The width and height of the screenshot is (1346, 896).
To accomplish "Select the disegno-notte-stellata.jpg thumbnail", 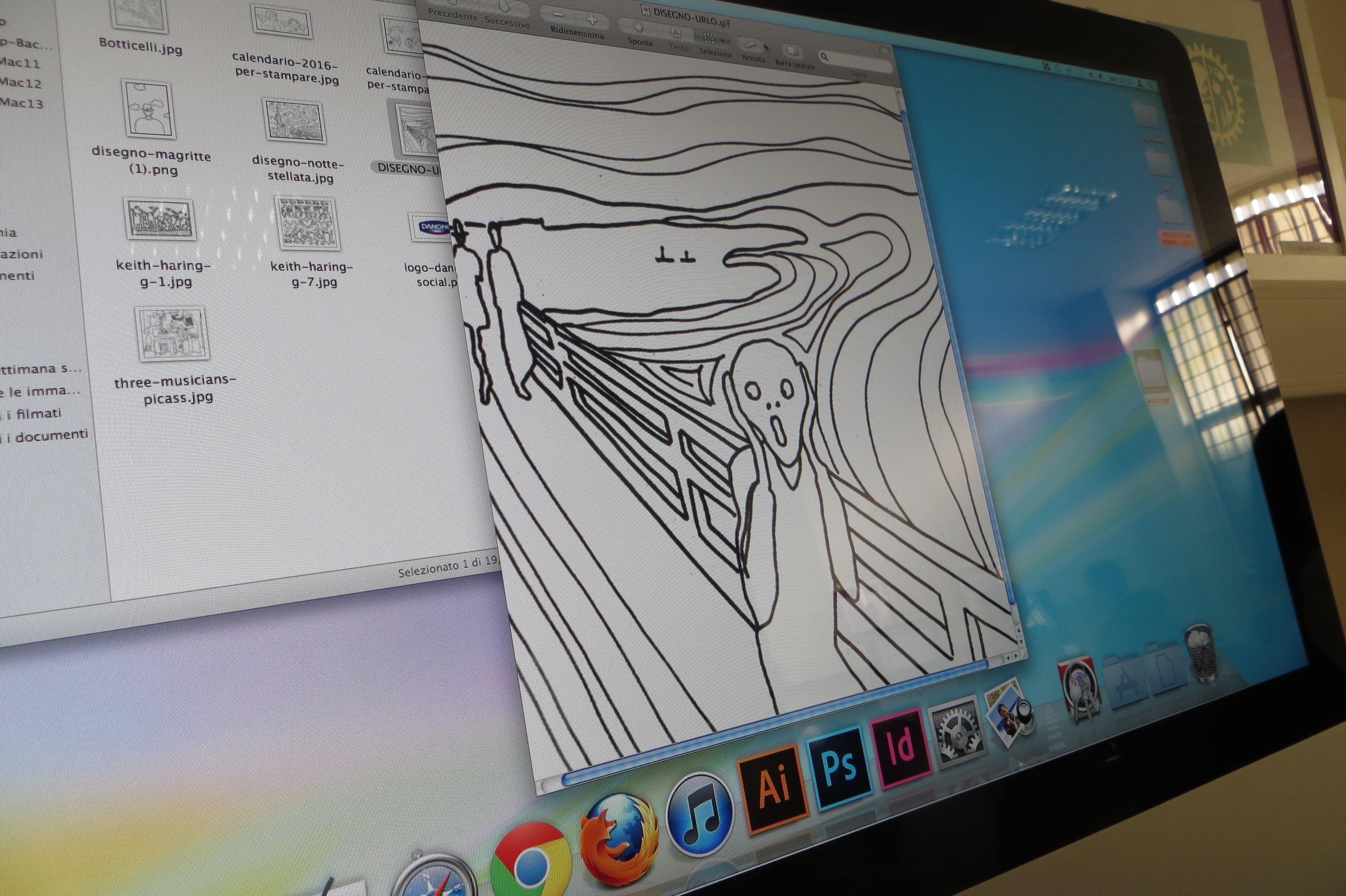I will pyautogui.click(x=294, y=122).
